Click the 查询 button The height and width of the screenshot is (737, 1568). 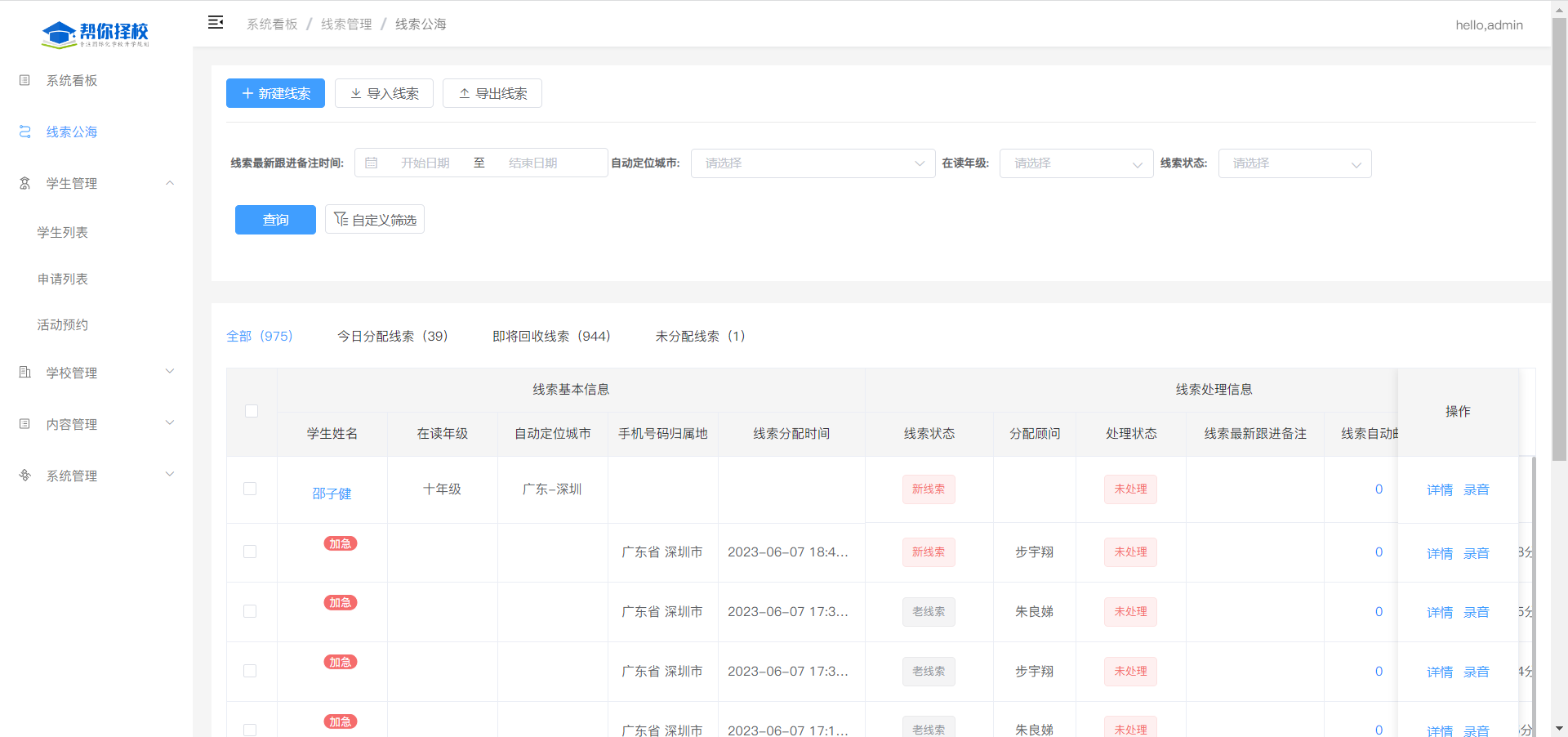(x=275, y=220)
